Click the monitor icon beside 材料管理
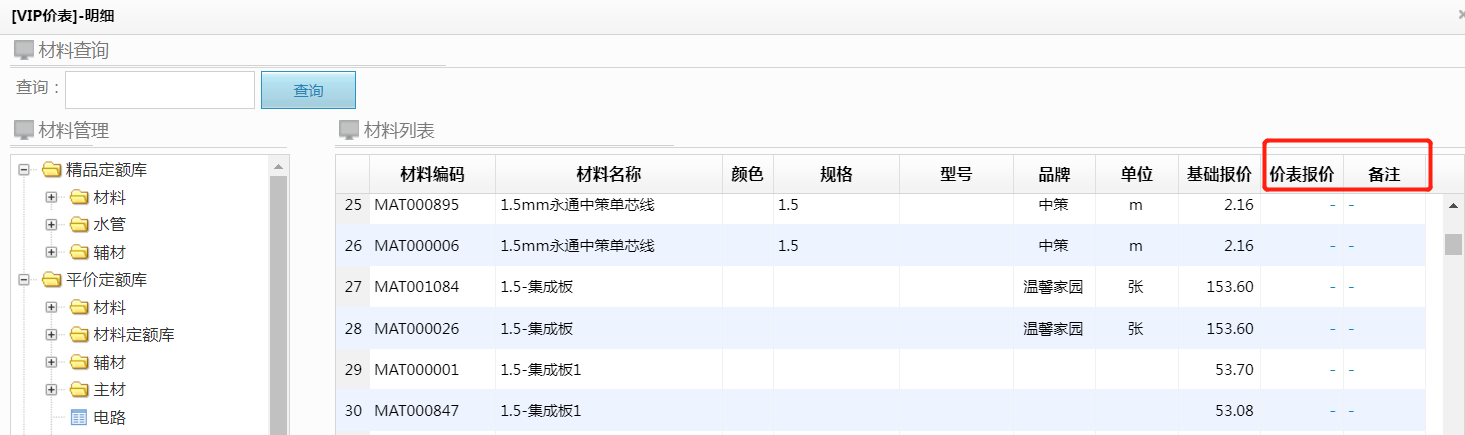This screenshot has height=435, width=1465. tap(22, 130)
